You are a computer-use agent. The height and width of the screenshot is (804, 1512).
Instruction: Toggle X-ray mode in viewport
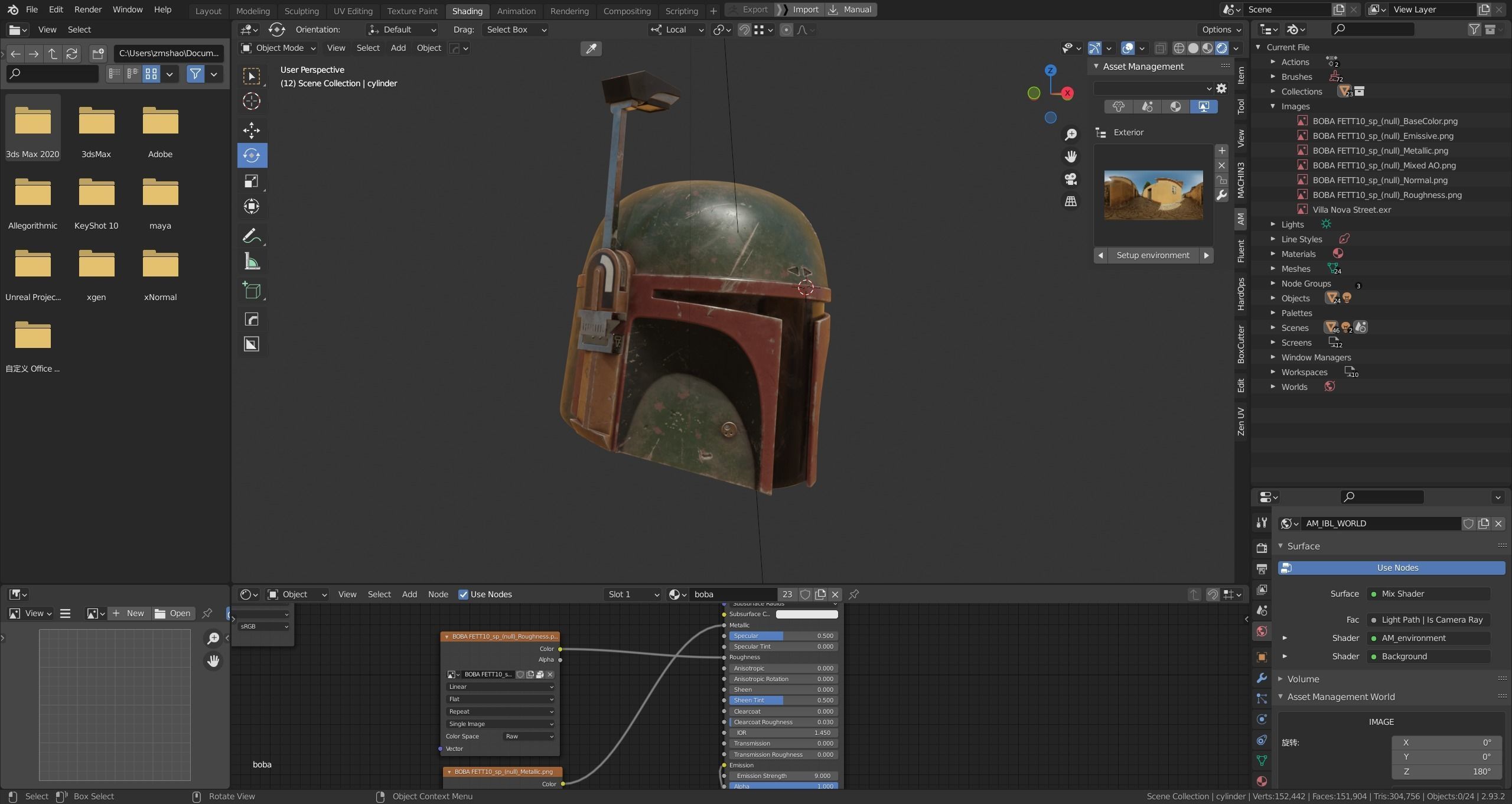(x=1161, y=48)
